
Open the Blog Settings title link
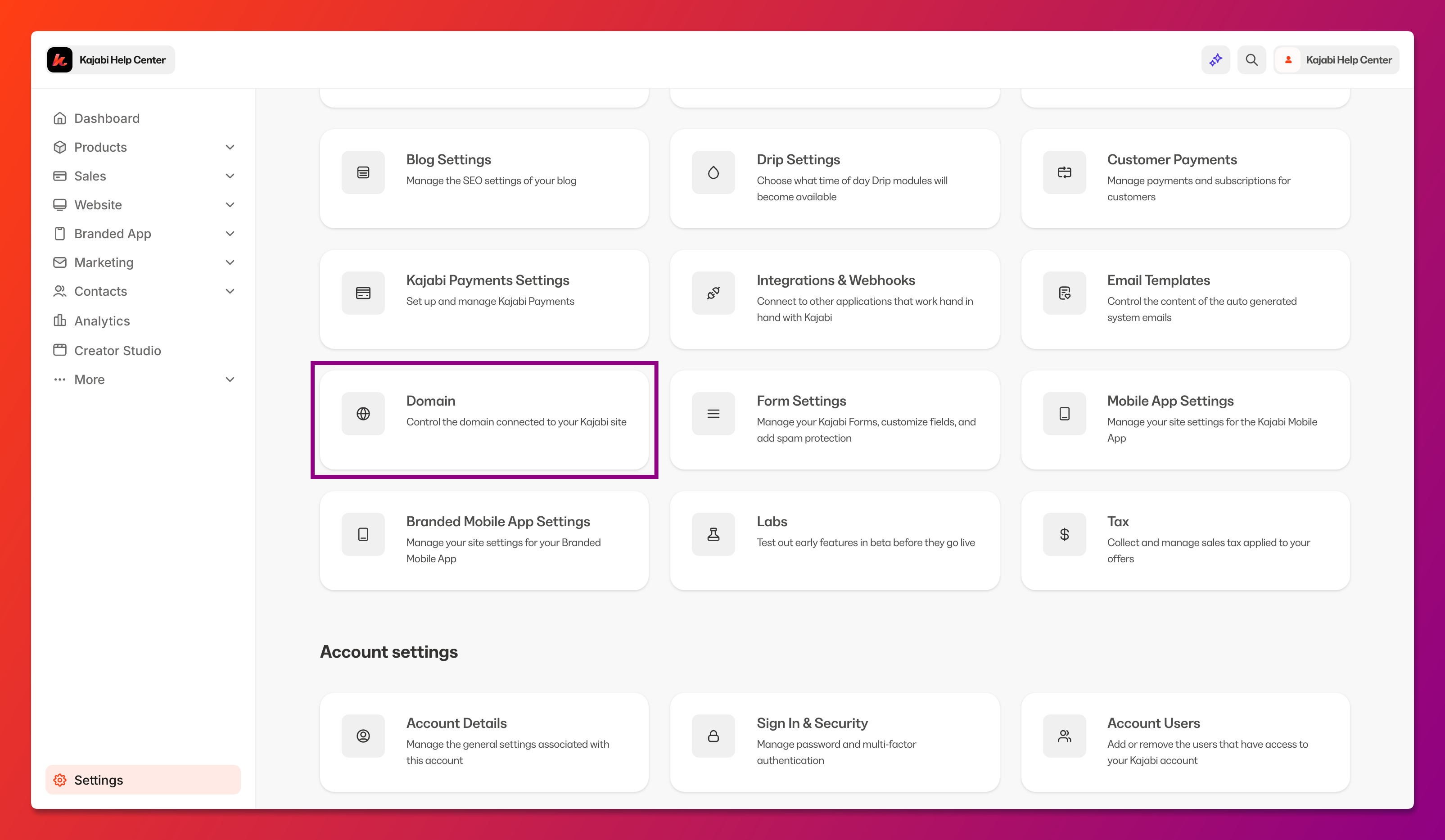coord(448,159)
